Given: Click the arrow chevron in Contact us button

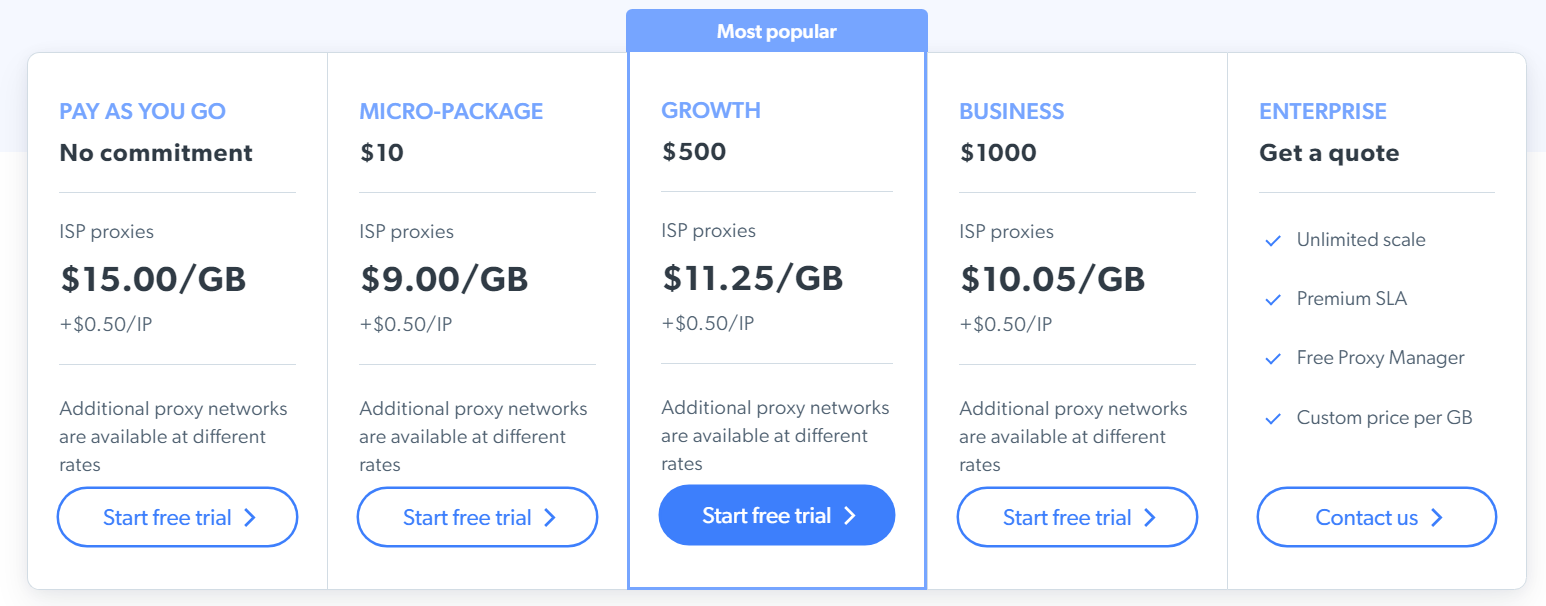Looking at the screenshot, I should 1437,518.
